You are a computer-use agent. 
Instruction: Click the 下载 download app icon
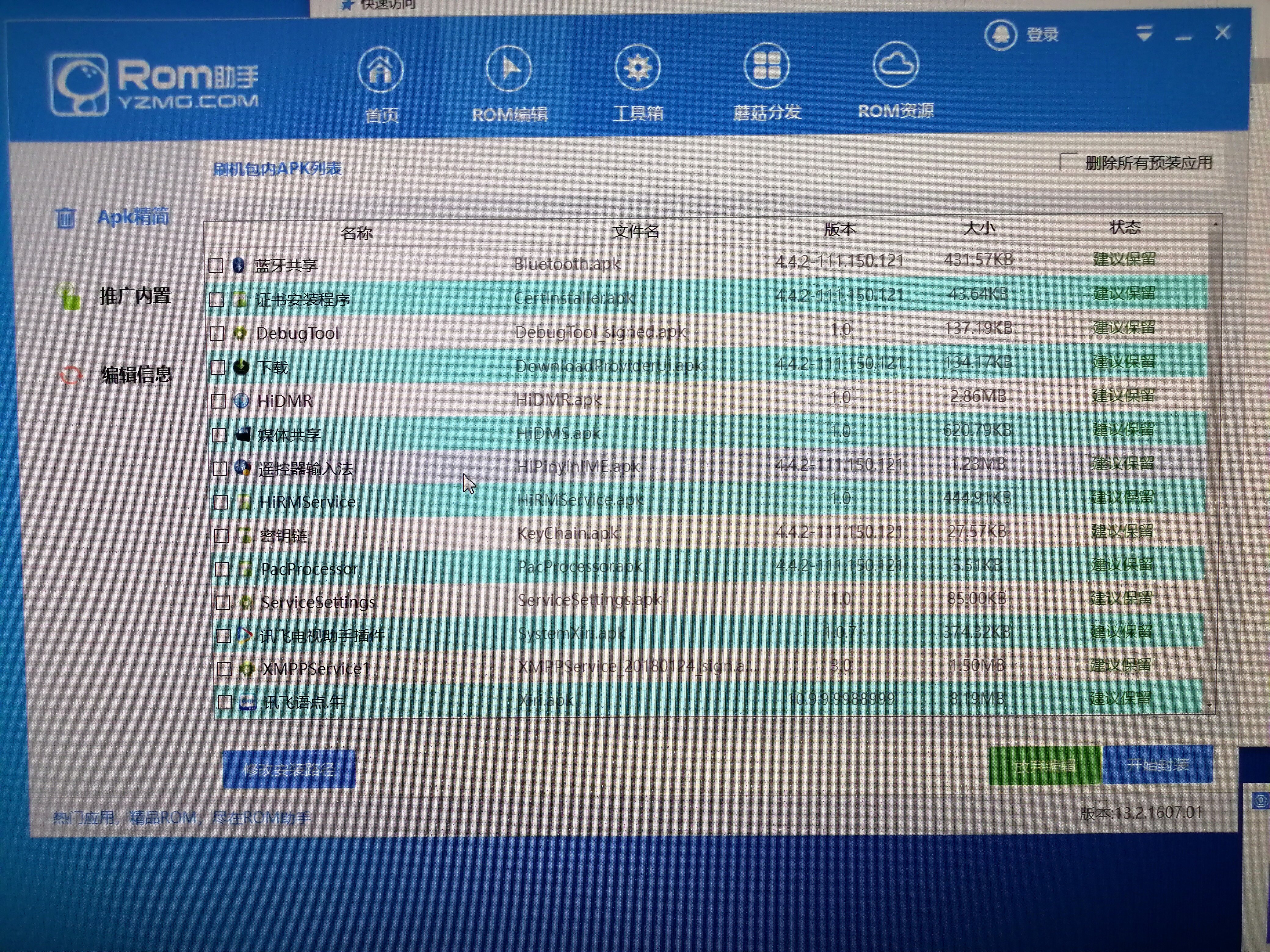[241, 367]
